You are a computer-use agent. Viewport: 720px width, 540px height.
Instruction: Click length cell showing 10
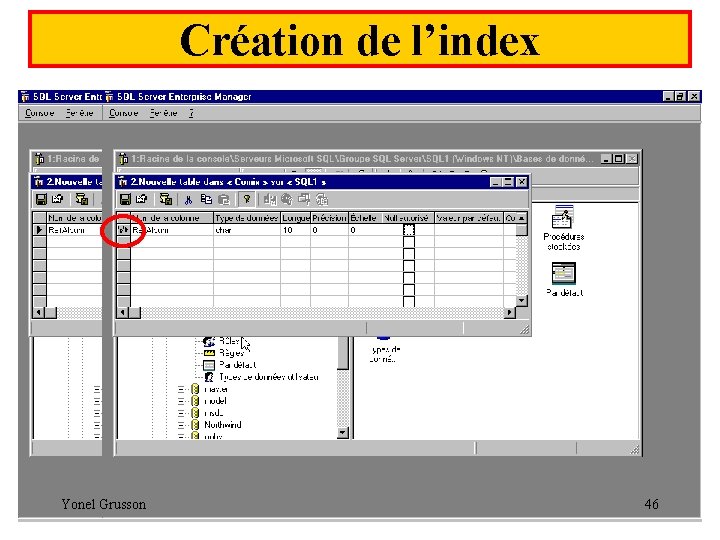click(295, 230)
